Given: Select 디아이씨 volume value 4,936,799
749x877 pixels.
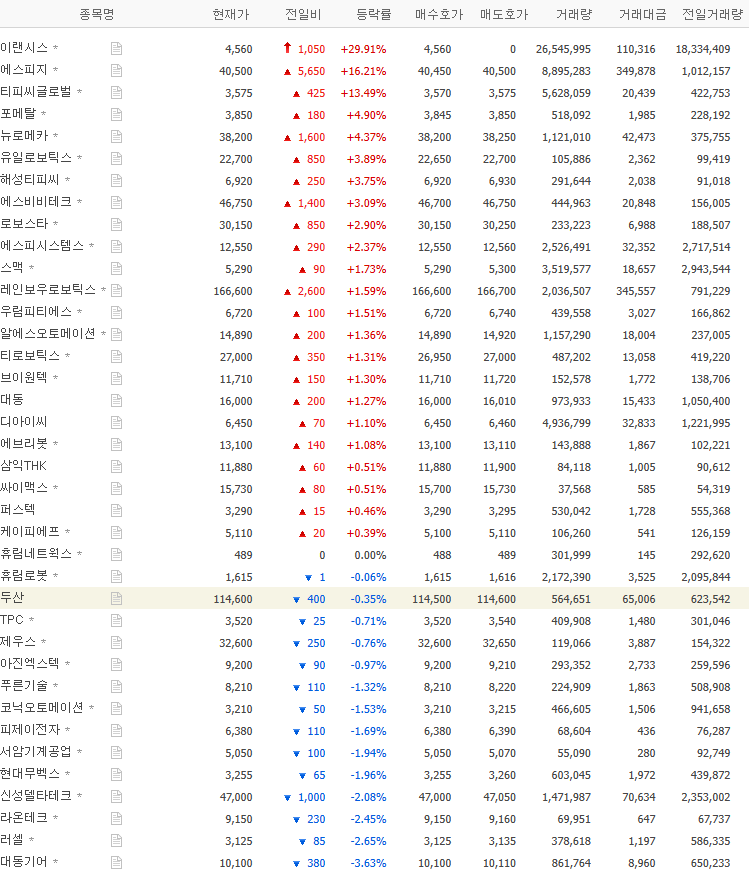Looking at the screenshot, I should click(x=566, y=423).
